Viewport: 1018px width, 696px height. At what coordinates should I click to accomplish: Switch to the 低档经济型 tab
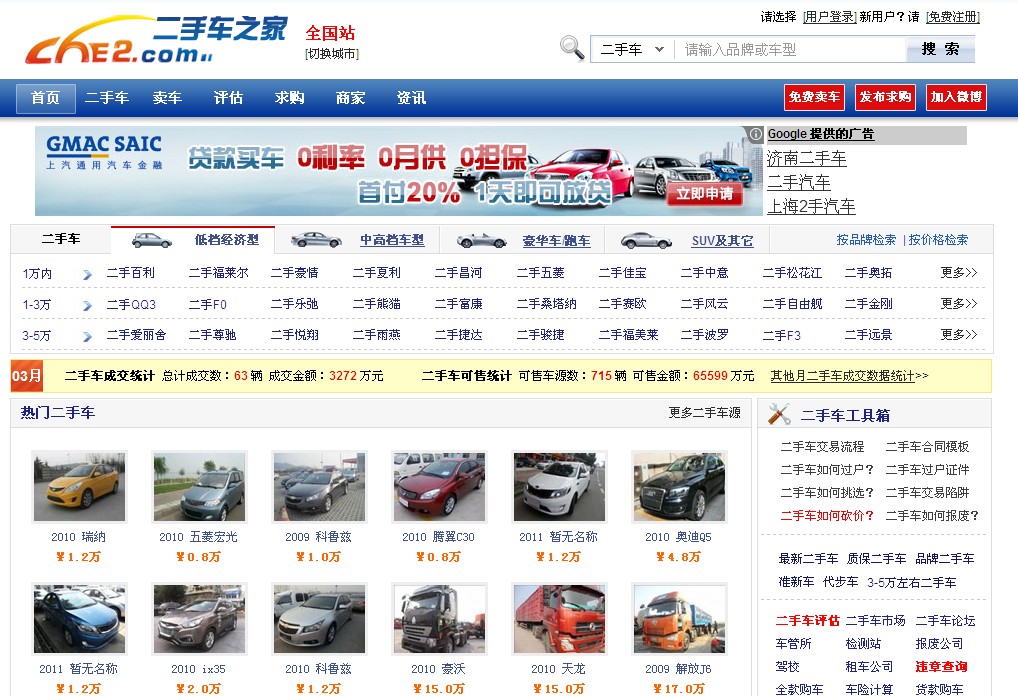coord(227,240)
